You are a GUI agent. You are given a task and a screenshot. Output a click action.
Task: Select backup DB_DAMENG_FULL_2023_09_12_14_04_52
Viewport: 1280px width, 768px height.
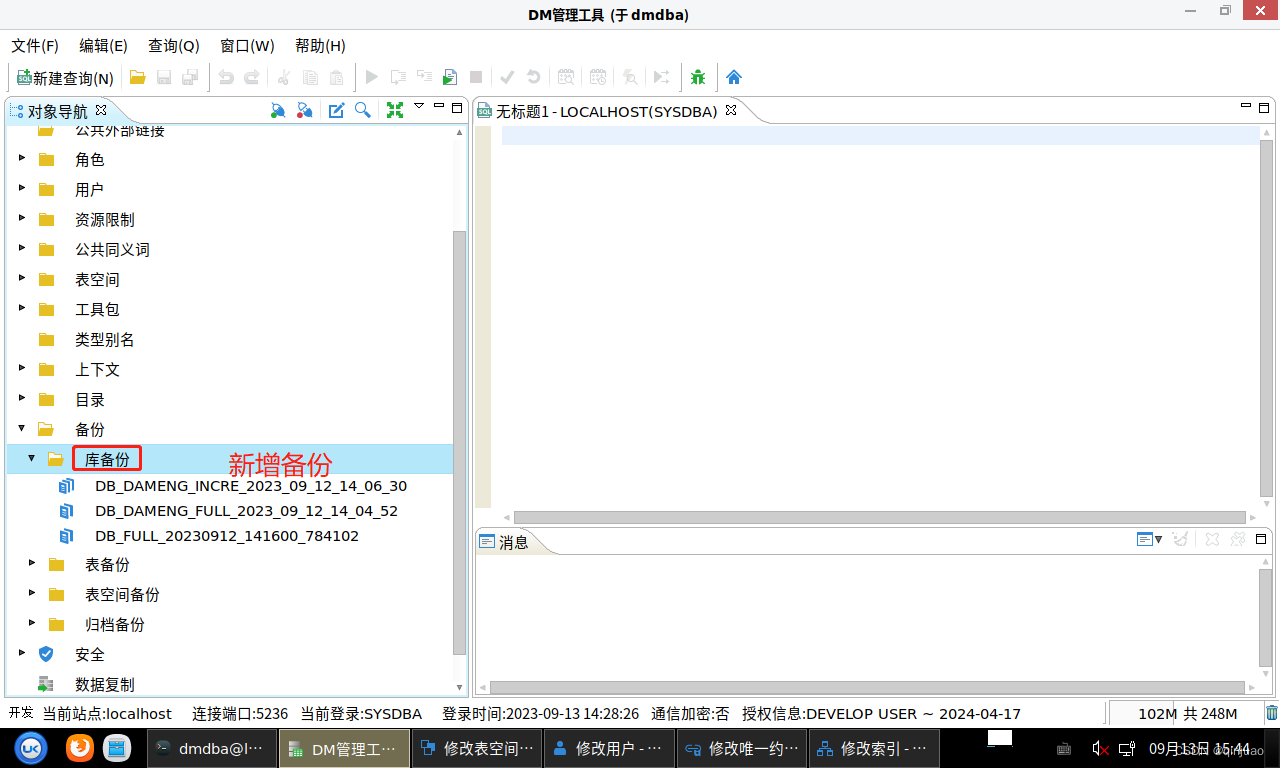click(x=246, y=511)
